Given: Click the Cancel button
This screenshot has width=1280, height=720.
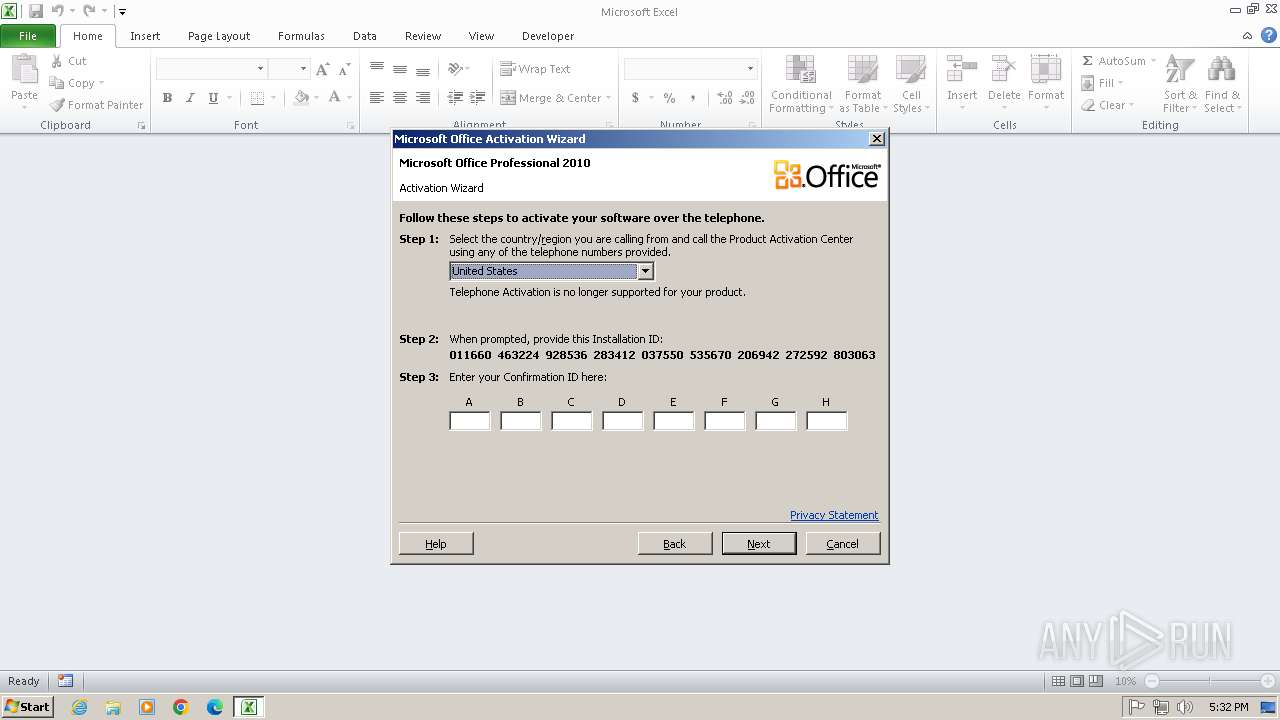Looking at the screenshot, I should click(842, 543).
